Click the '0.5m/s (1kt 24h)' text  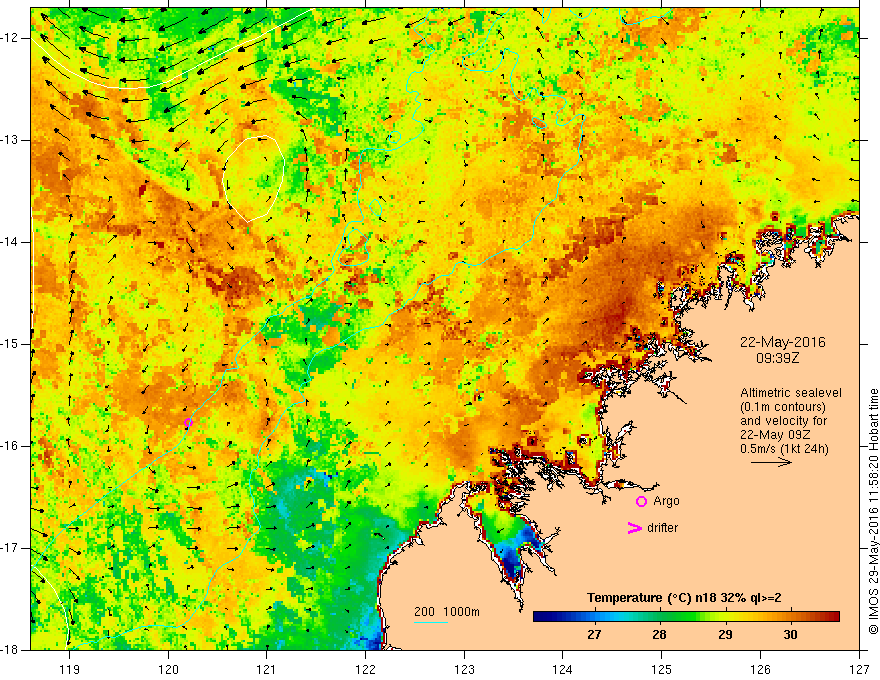click(784, 449)
